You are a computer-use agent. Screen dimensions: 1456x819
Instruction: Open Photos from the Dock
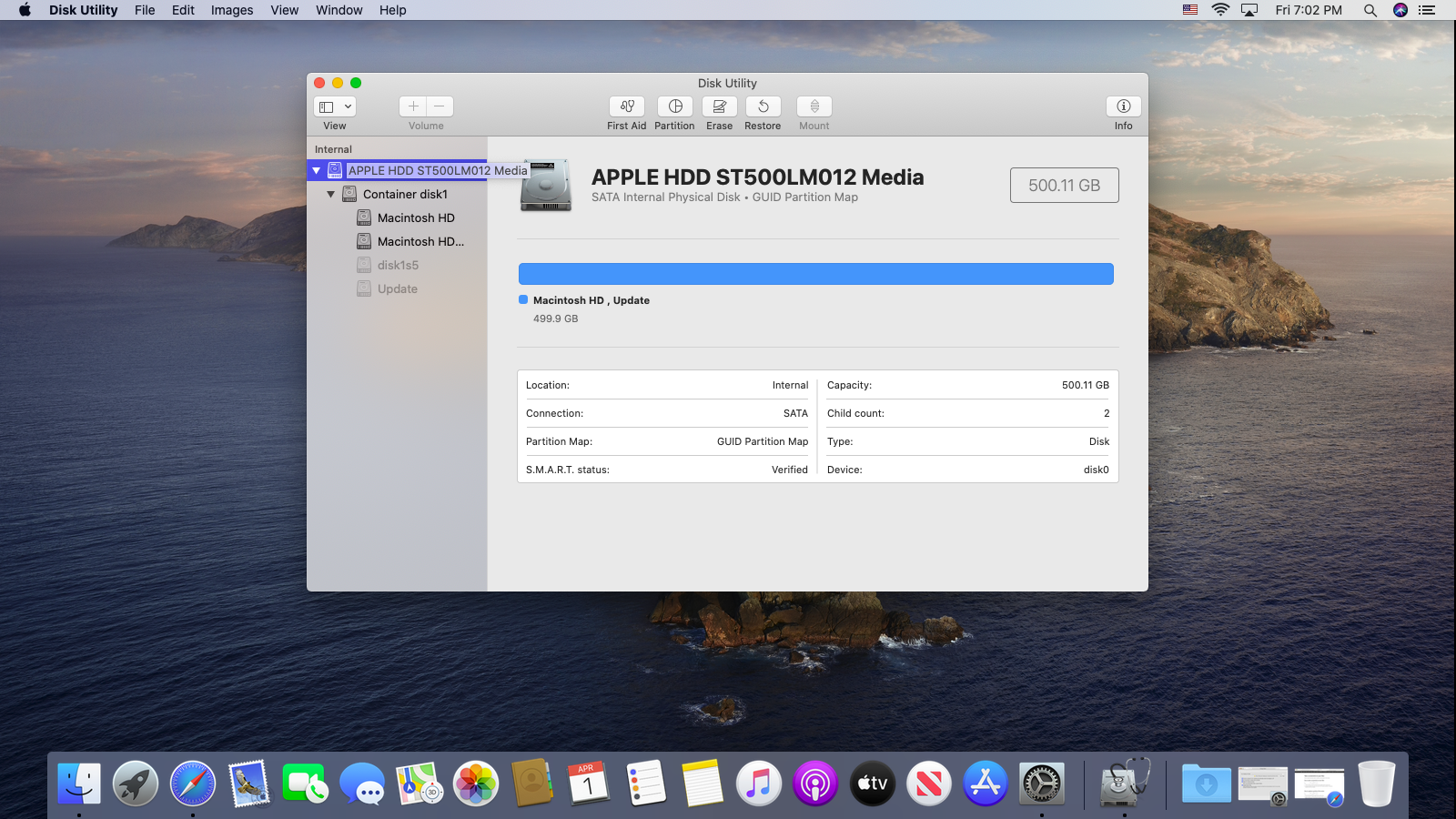point(476,783)
